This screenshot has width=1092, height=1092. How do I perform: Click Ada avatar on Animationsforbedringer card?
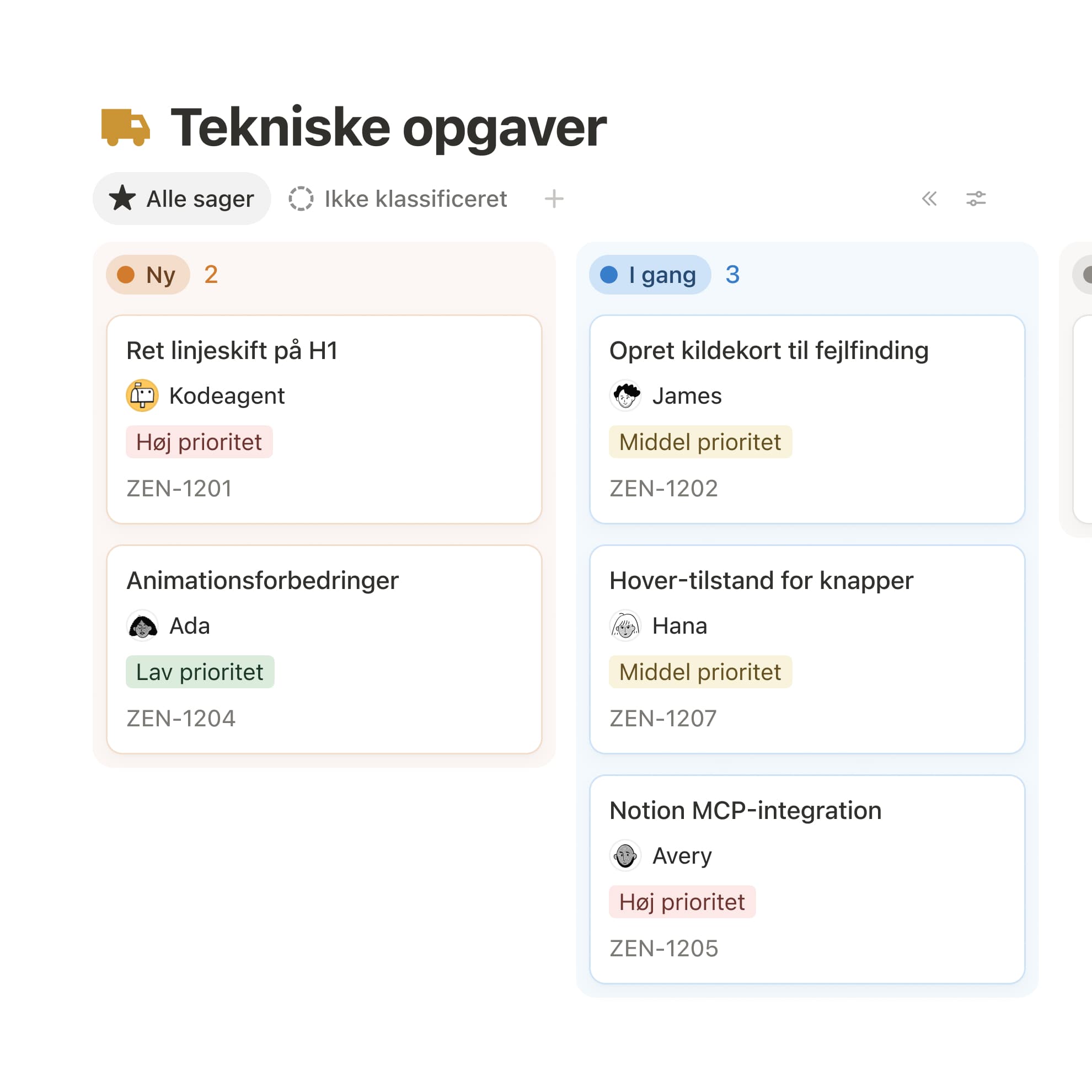(x=142, y=626)
